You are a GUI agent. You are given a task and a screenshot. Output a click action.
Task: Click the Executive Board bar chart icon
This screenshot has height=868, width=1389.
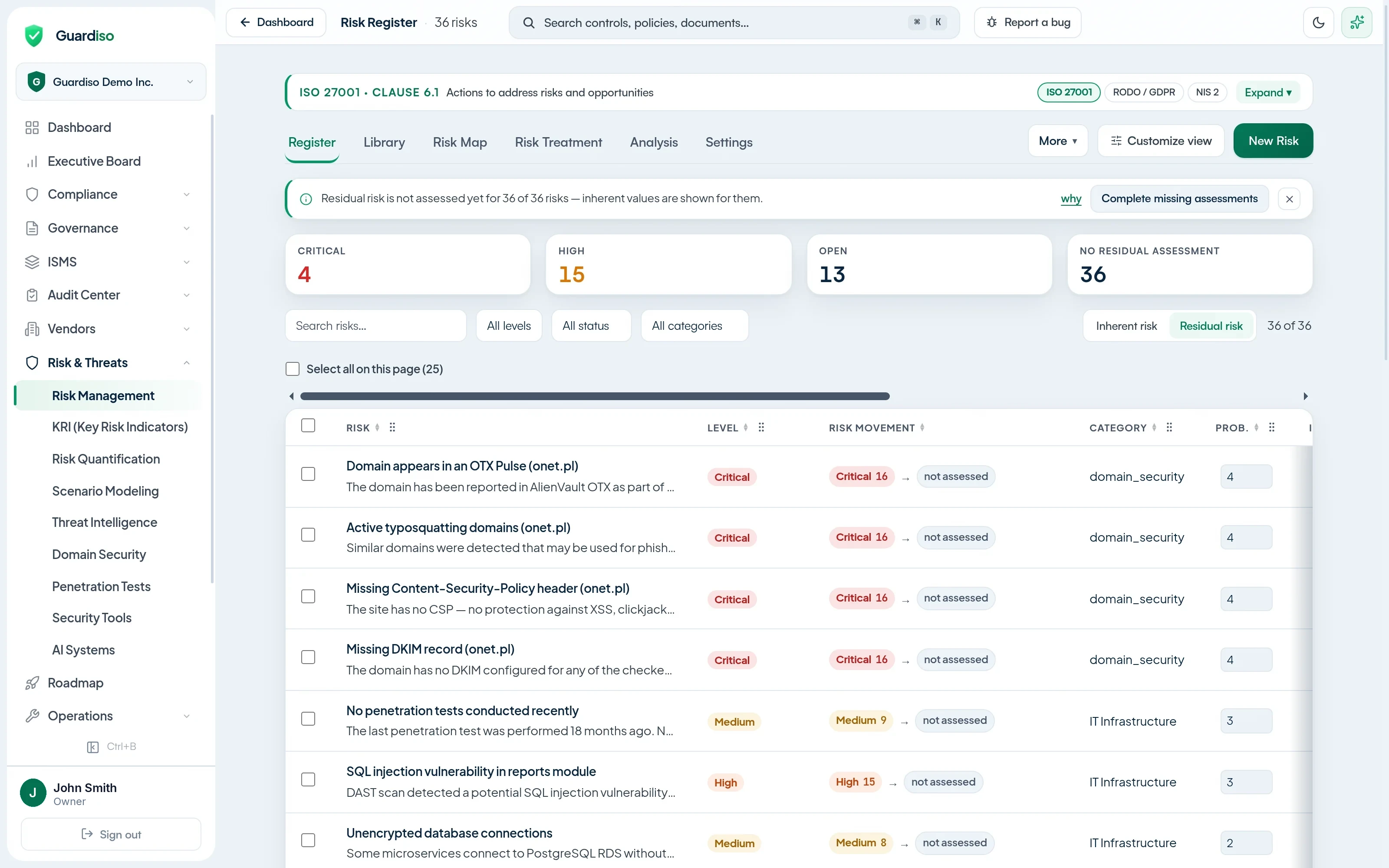pos(32,161)
